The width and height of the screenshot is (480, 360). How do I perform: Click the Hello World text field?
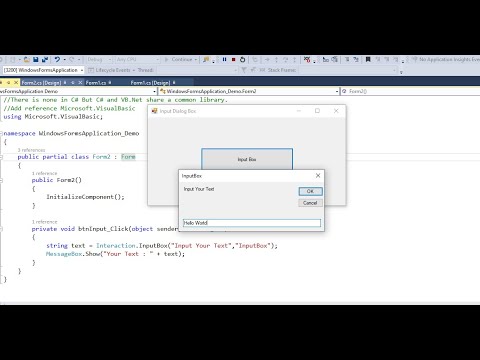(x=252, y=223)
